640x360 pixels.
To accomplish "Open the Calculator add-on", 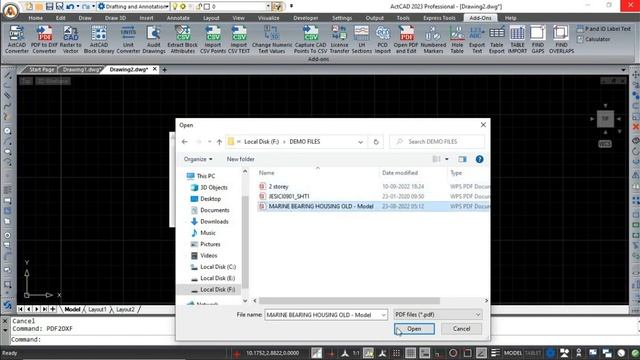I will (593, 39).
